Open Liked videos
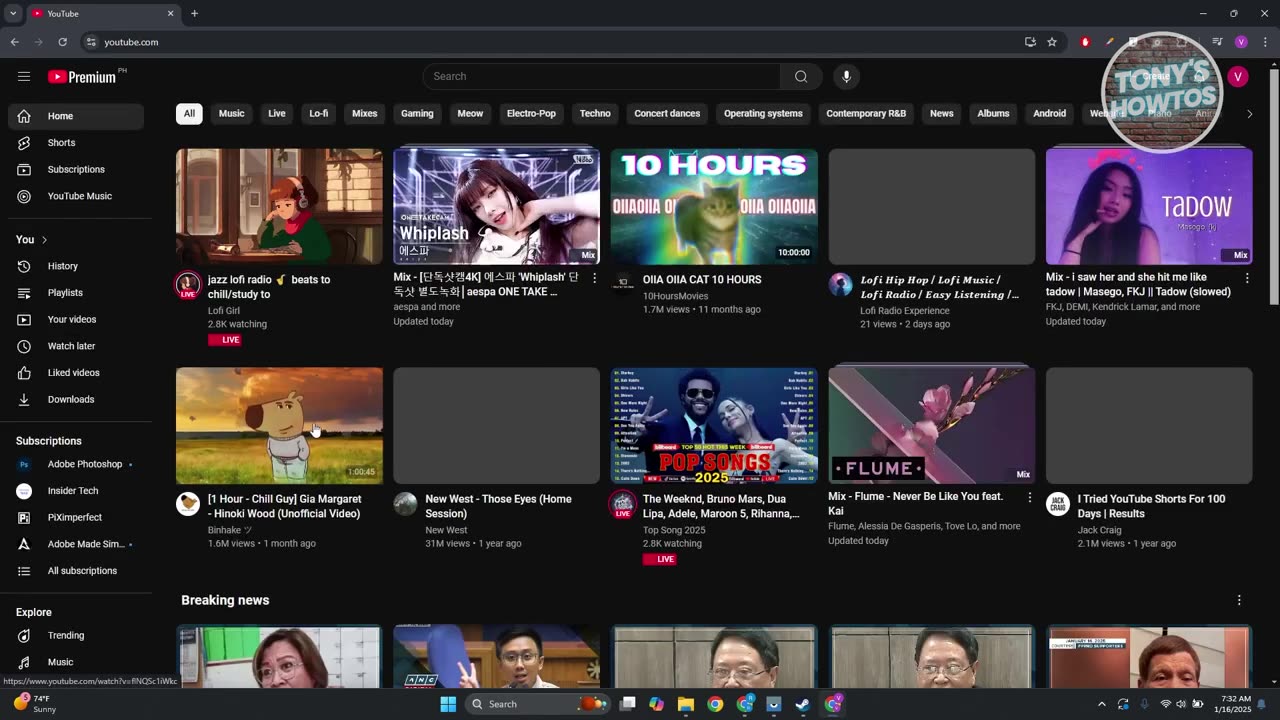Viewport: 1280px width, 720px height. (x=76, y=373)
